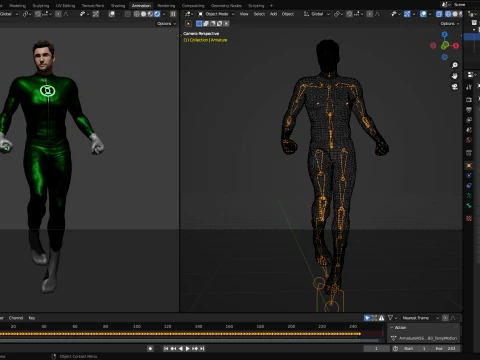
Task: Select rendered shading in left viewport
Action: pyautogui.click(x=157, y=14)
